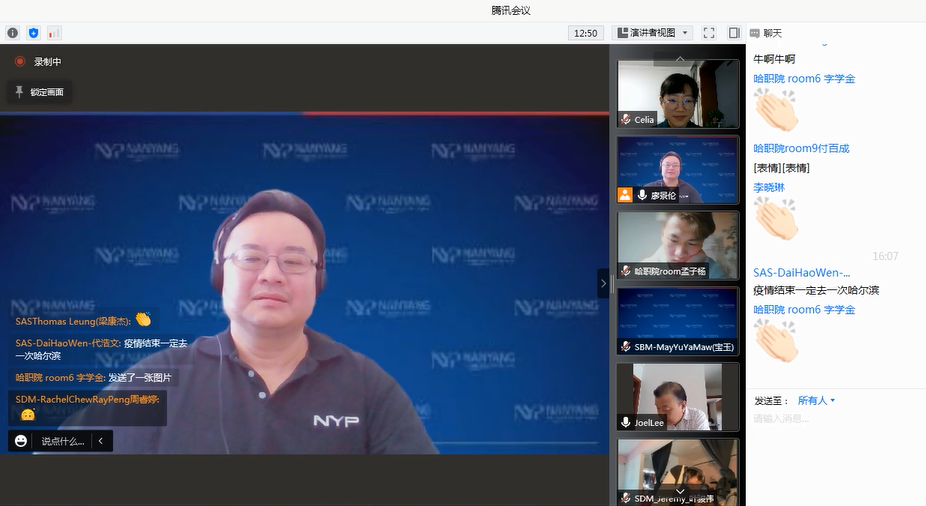The height and width of the screenshot is (506, 926).
Task: Select the 哈职院room孟子杨 video thumbnail
Action: coord(678,246)
